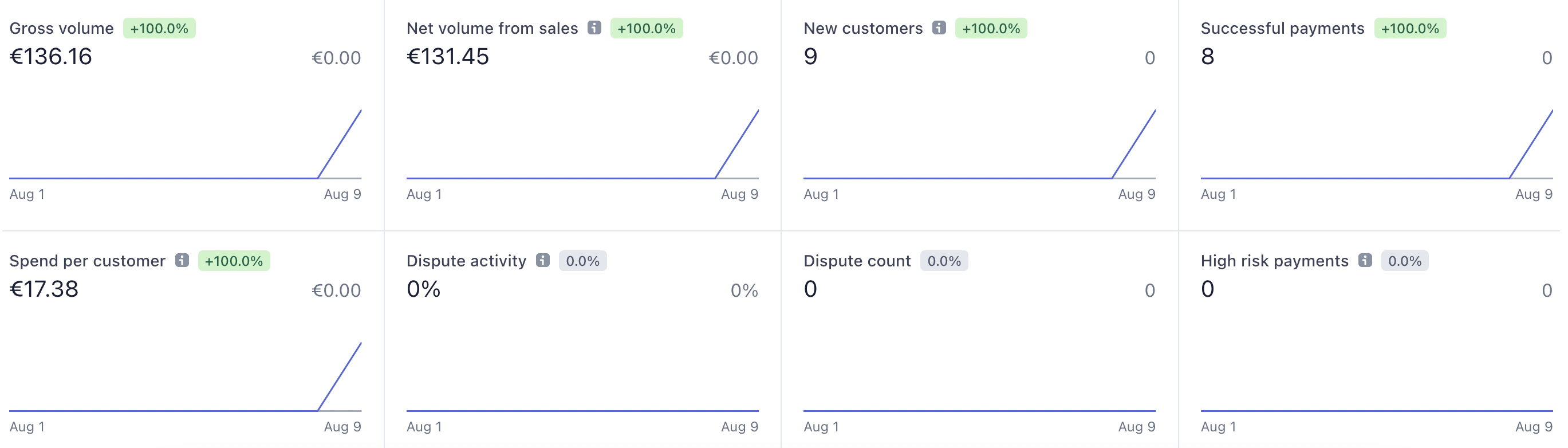Image resolution: width=1568 pixels, height=448 pixels.
Task: Open the Successful payments report title
Action: tap(1282, 29)
